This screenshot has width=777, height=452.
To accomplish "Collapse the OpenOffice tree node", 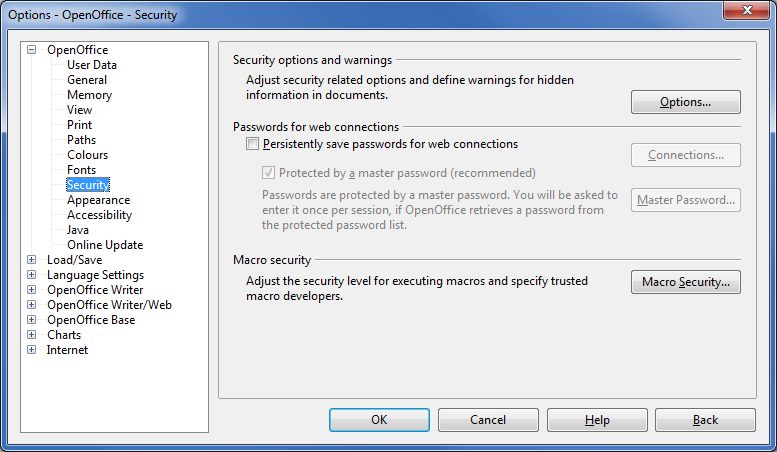I will tap(32, 50).
